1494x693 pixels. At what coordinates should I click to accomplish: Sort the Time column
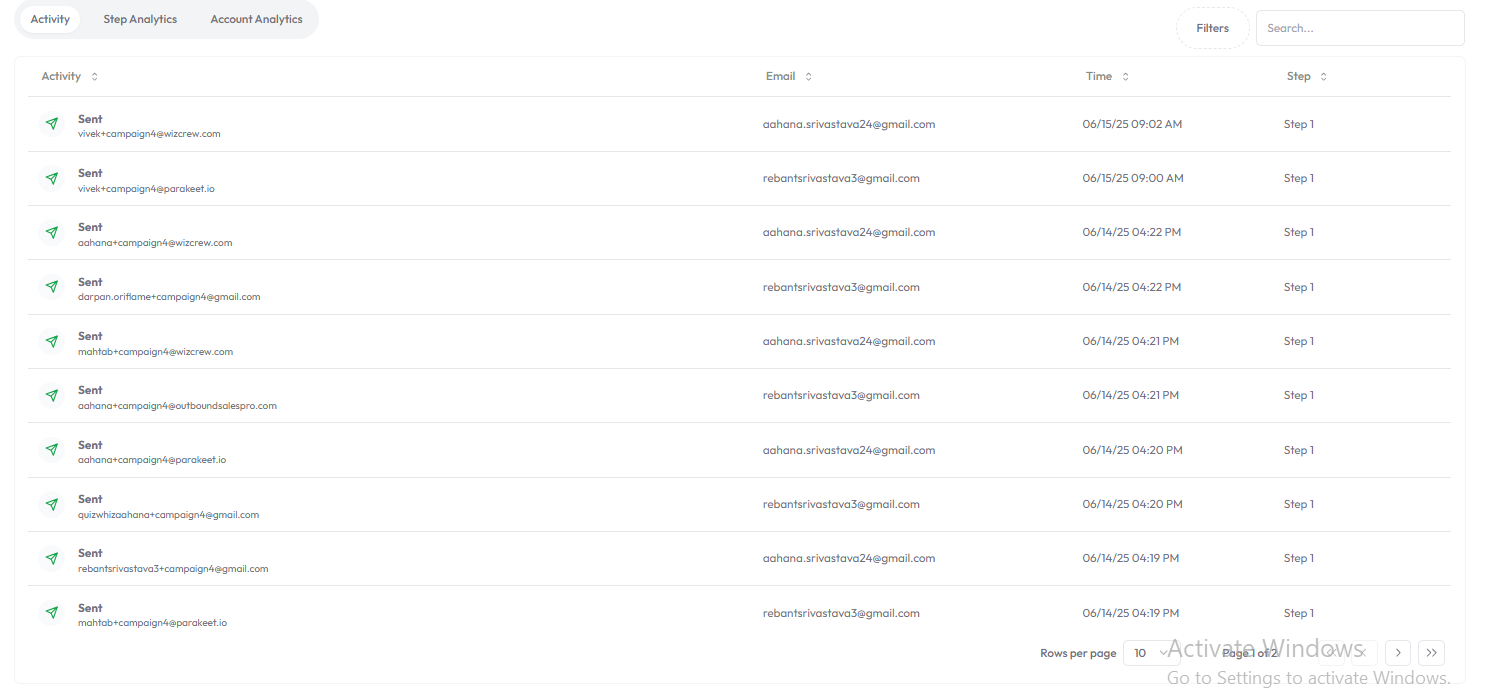tap(1125, 77)
